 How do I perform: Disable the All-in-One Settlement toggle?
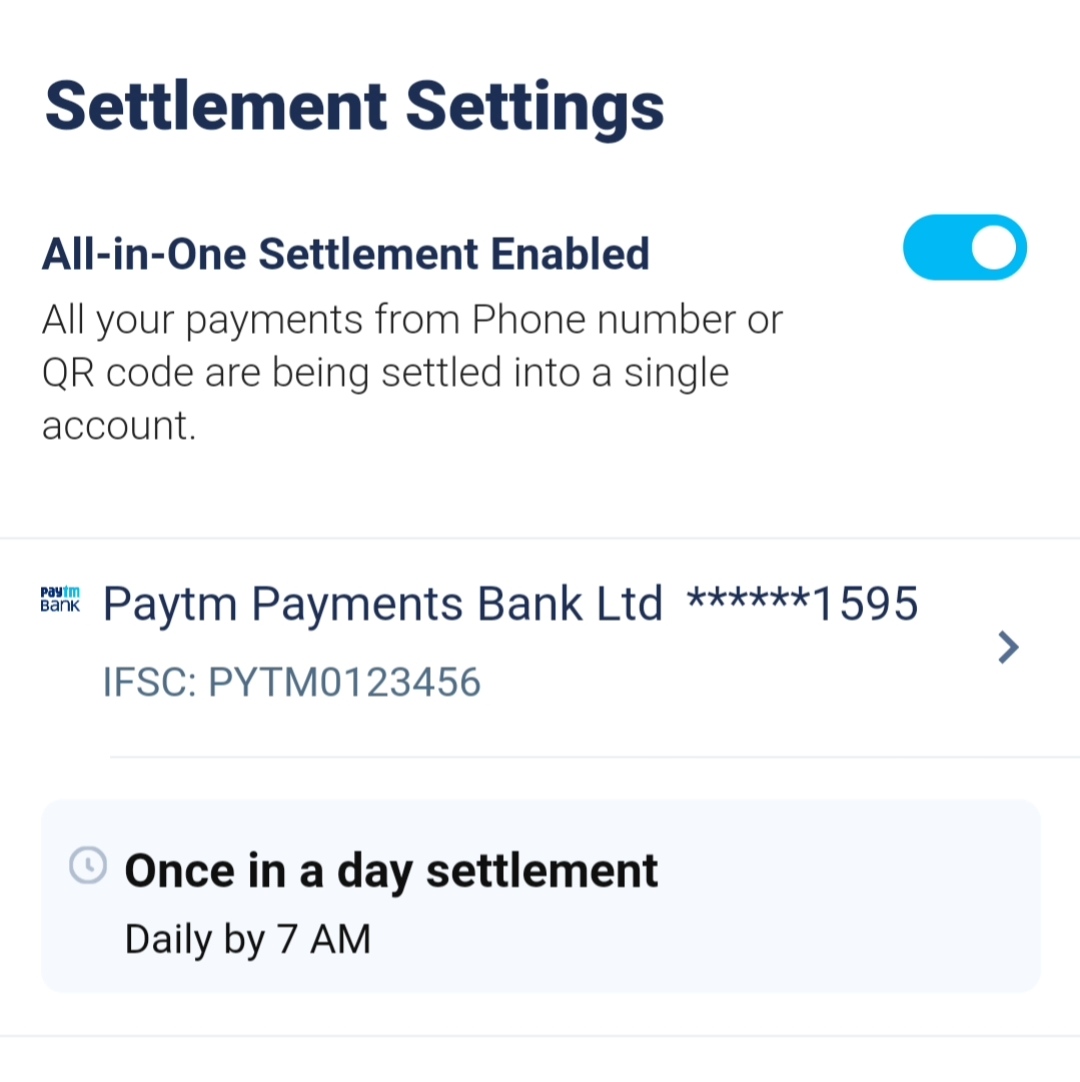(964, 247)
